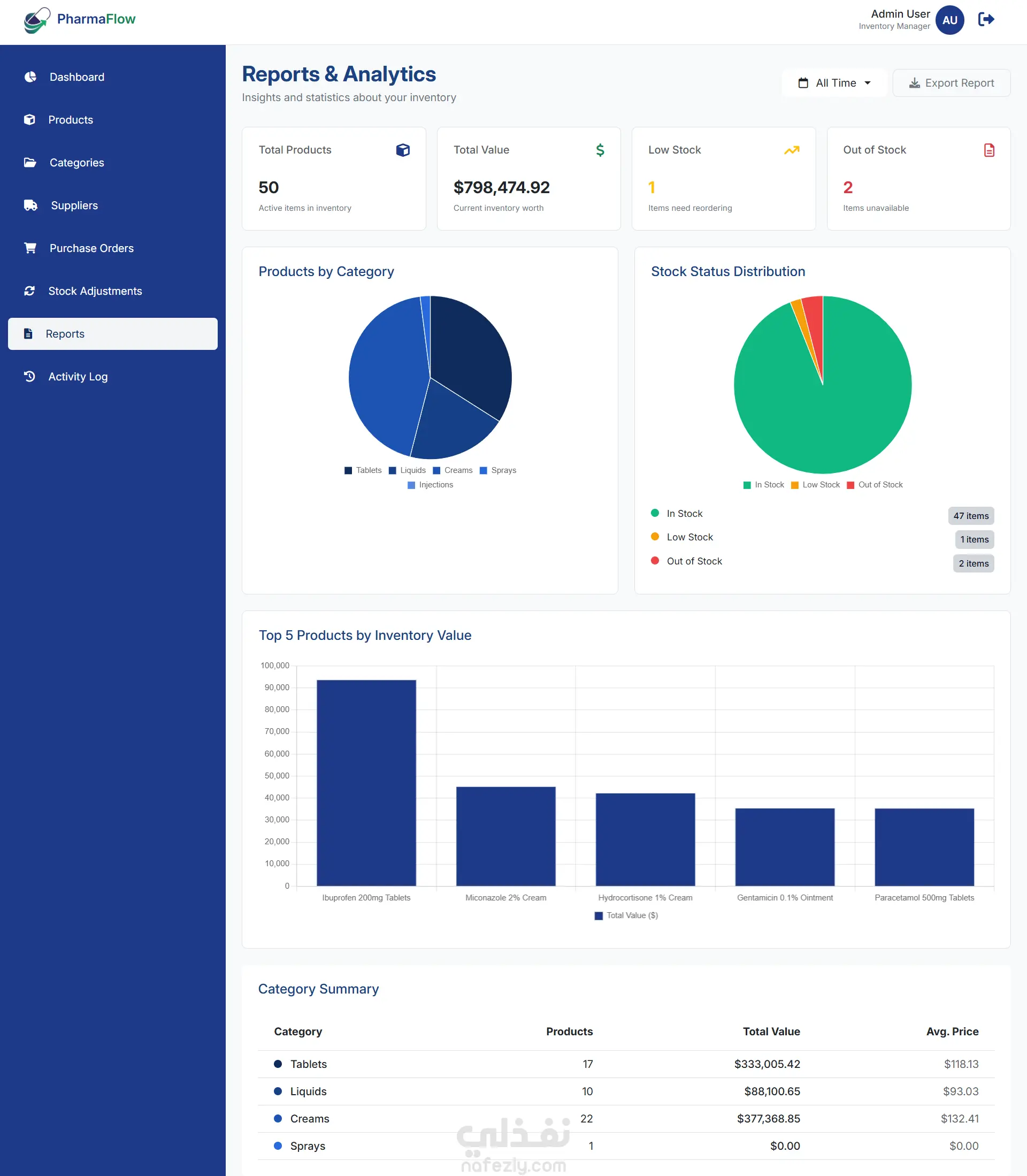Toggle Tablets in category chart legend
The image size is (1027, 1176).
tap(363, 470)
